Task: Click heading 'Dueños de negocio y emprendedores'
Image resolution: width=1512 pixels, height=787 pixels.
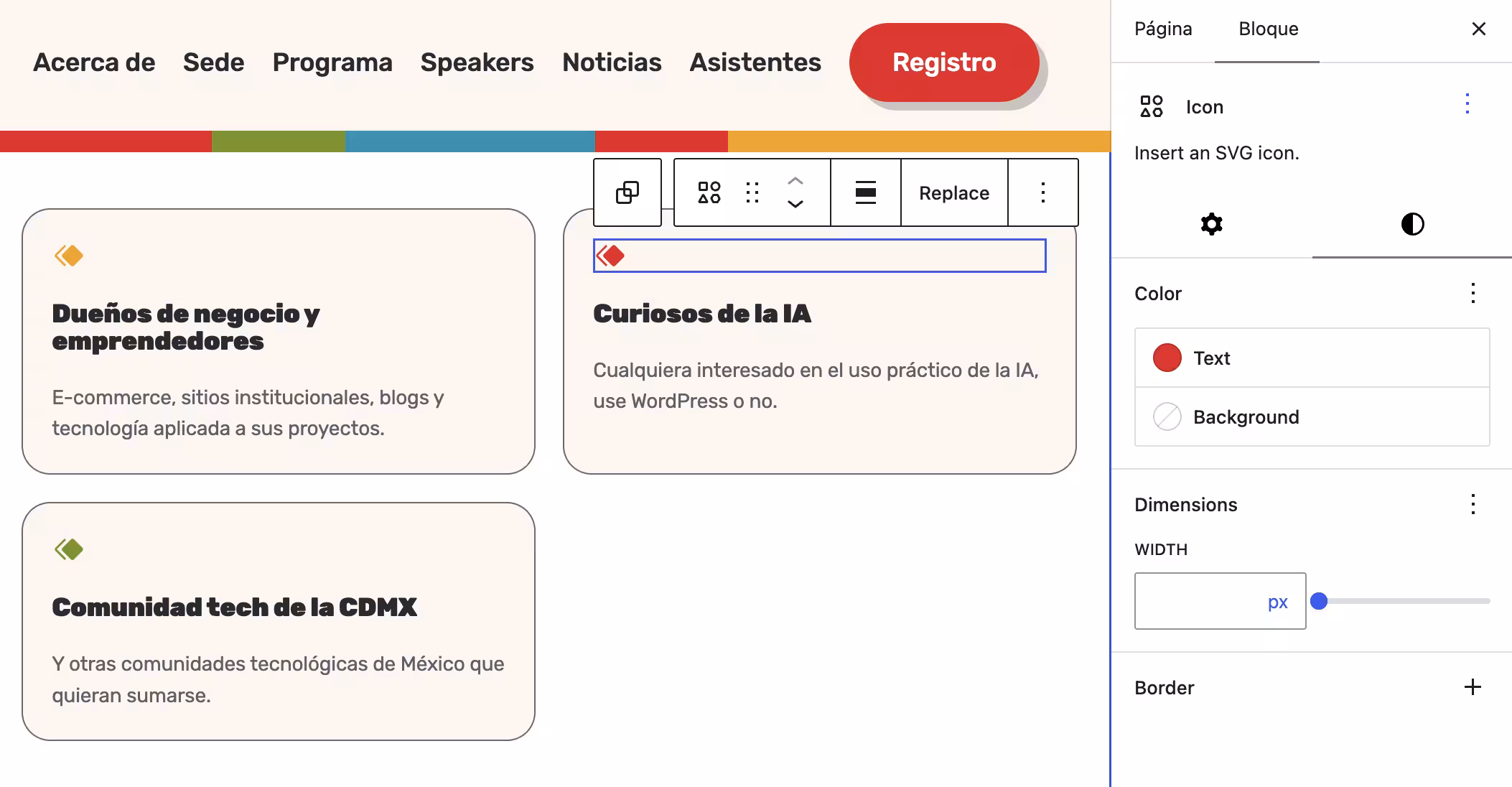Action: [186, 327]
